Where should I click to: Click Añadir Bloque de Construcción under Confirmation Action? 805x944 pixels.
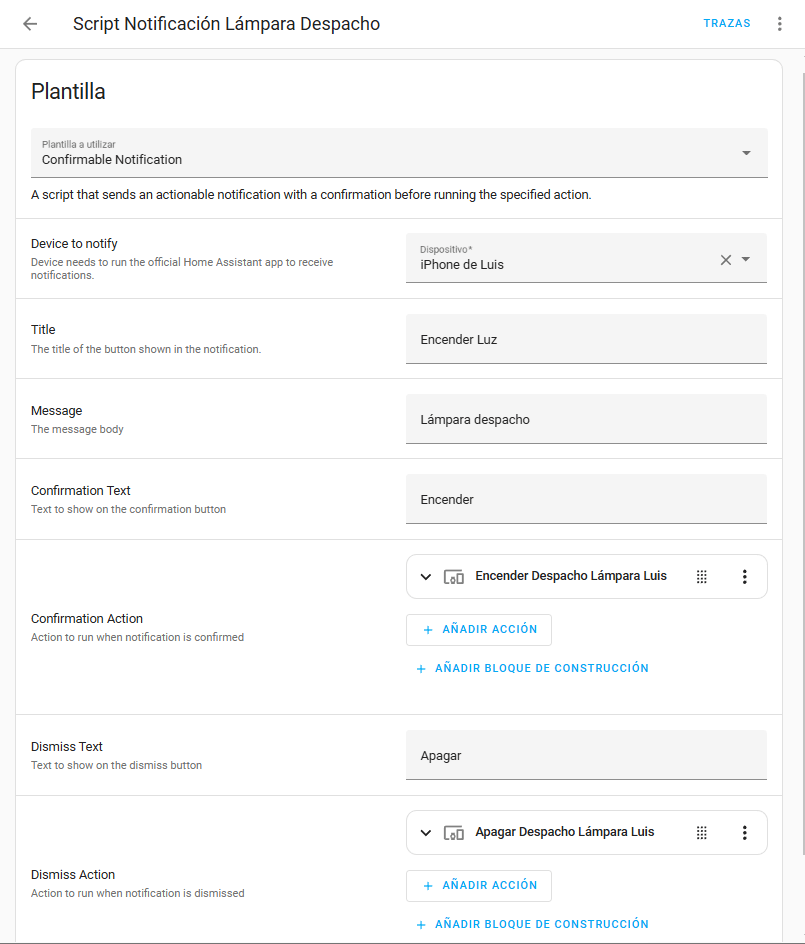pos(532,668)
